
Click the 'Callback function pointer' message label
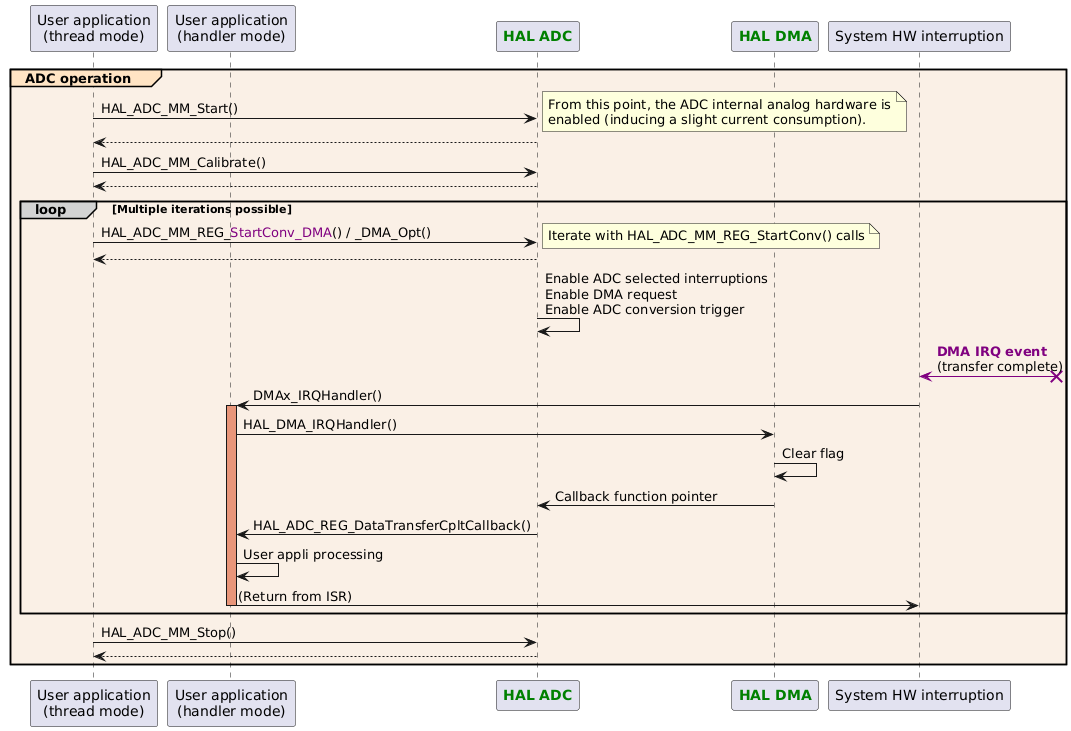(x=636, y=497)
